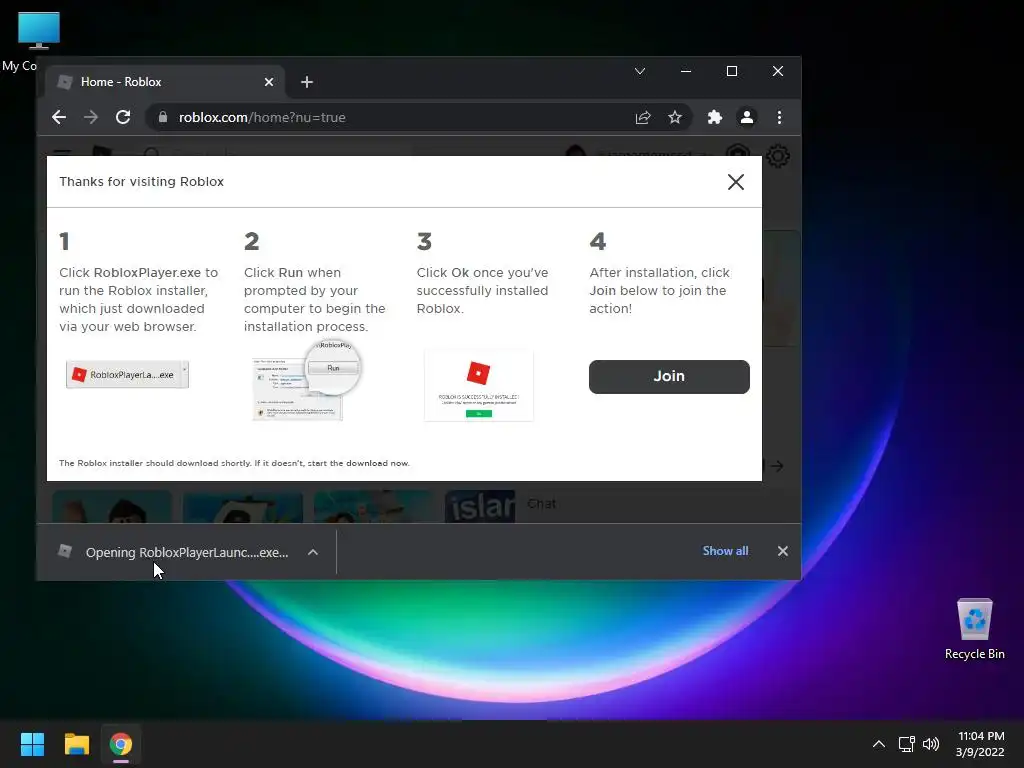Image resolution: width=1024 pixels, height=768 pixels.
Task: Click the Join button
Action: pyautogui.click(x=669, y=377)
